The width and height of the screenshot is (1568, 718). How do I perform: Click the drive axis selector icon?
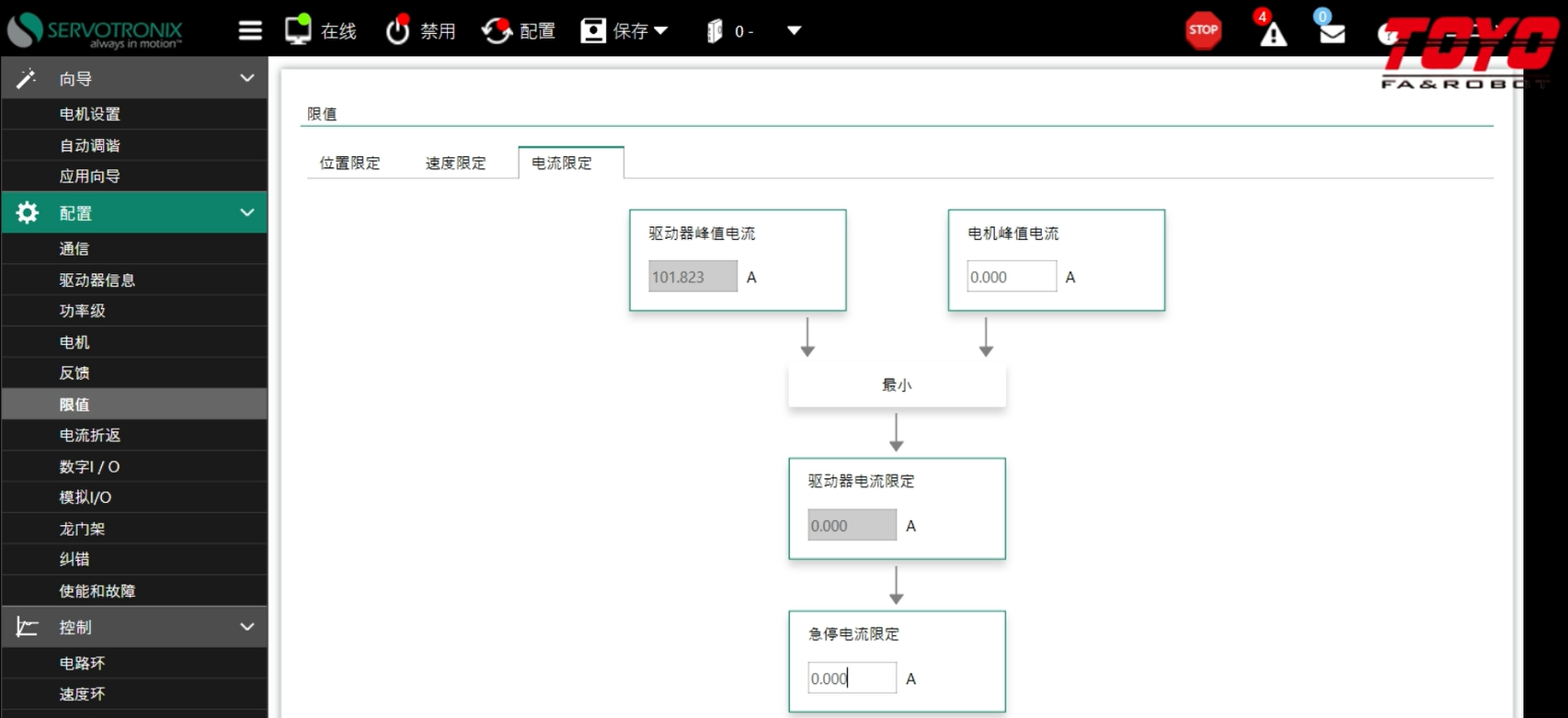click(715, 31)
